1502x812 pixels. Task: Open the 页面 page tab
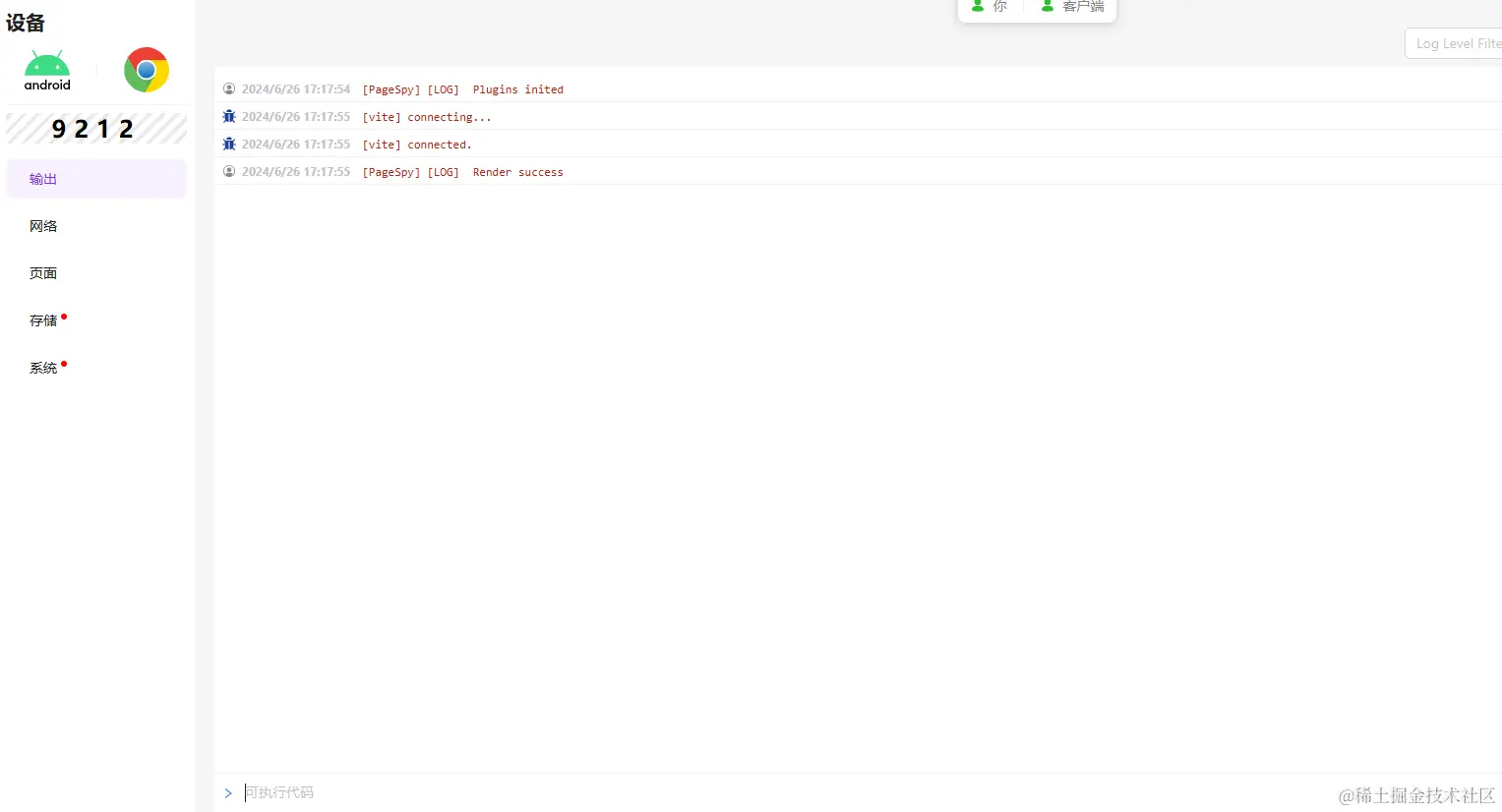pos(96,273)
